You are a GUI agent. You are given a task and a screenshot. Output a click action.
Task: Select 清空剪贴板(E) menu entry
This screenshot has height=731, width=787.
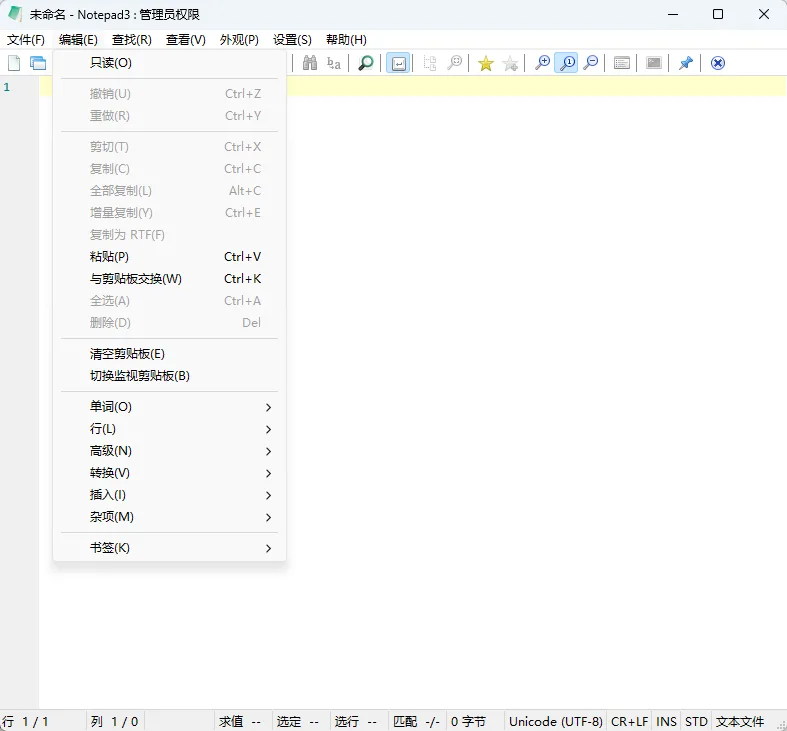click(x=170, y=354)
